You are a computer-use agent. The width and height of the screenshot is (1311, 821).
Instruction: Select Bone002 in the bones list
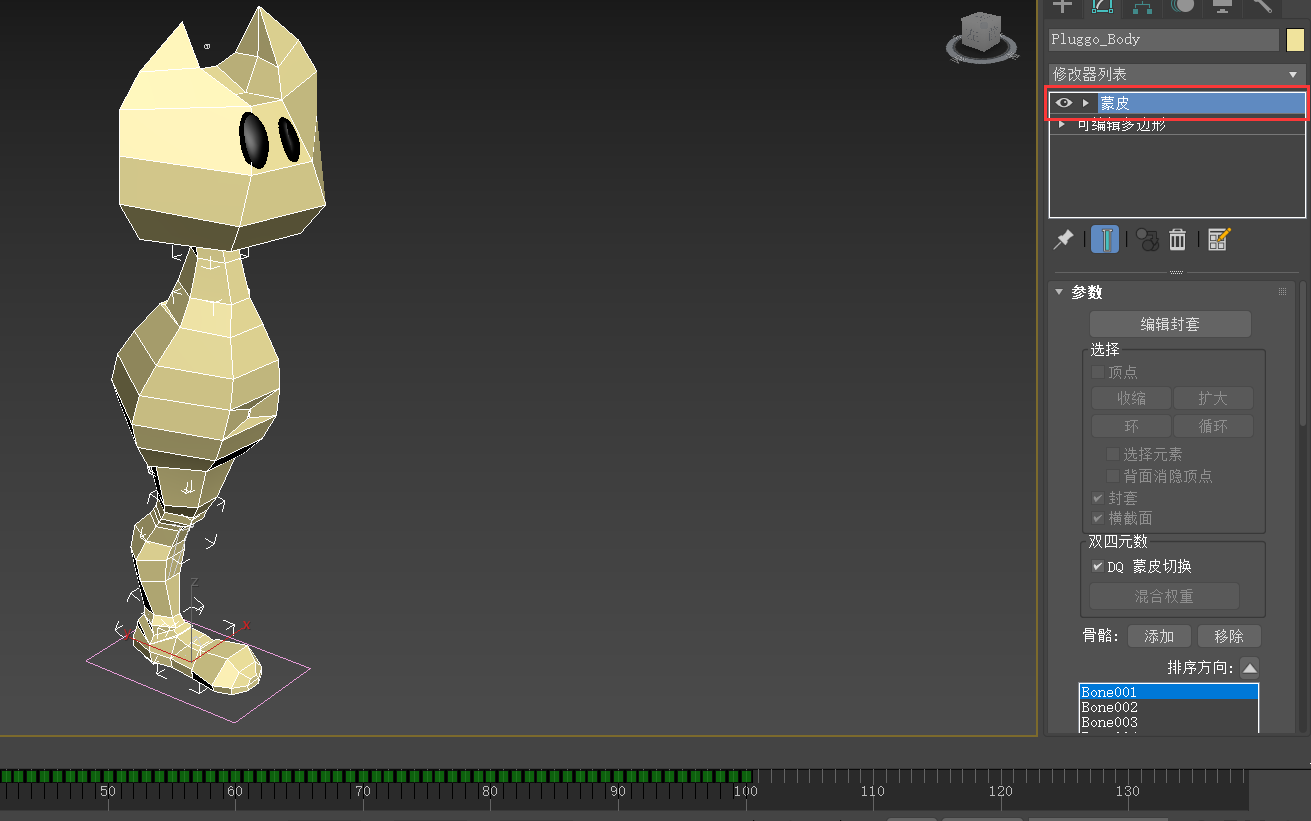tap(1108, 707)
